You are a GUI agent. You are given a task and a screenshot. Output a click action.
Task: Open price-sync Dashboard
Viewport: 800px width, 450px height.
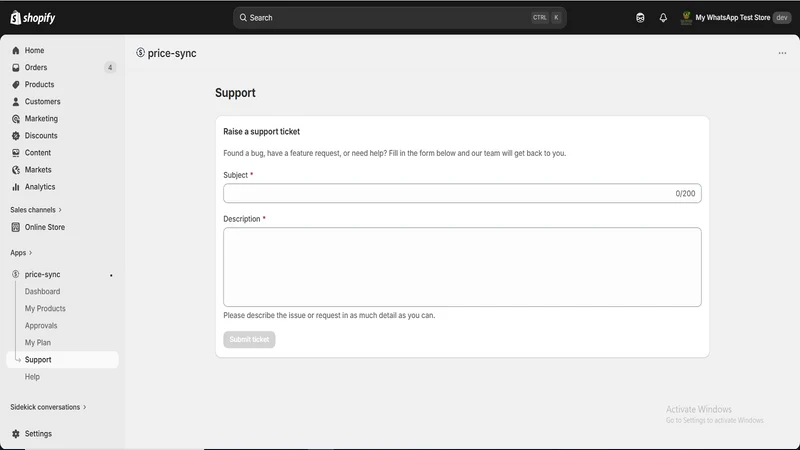(x=42, y=291)
